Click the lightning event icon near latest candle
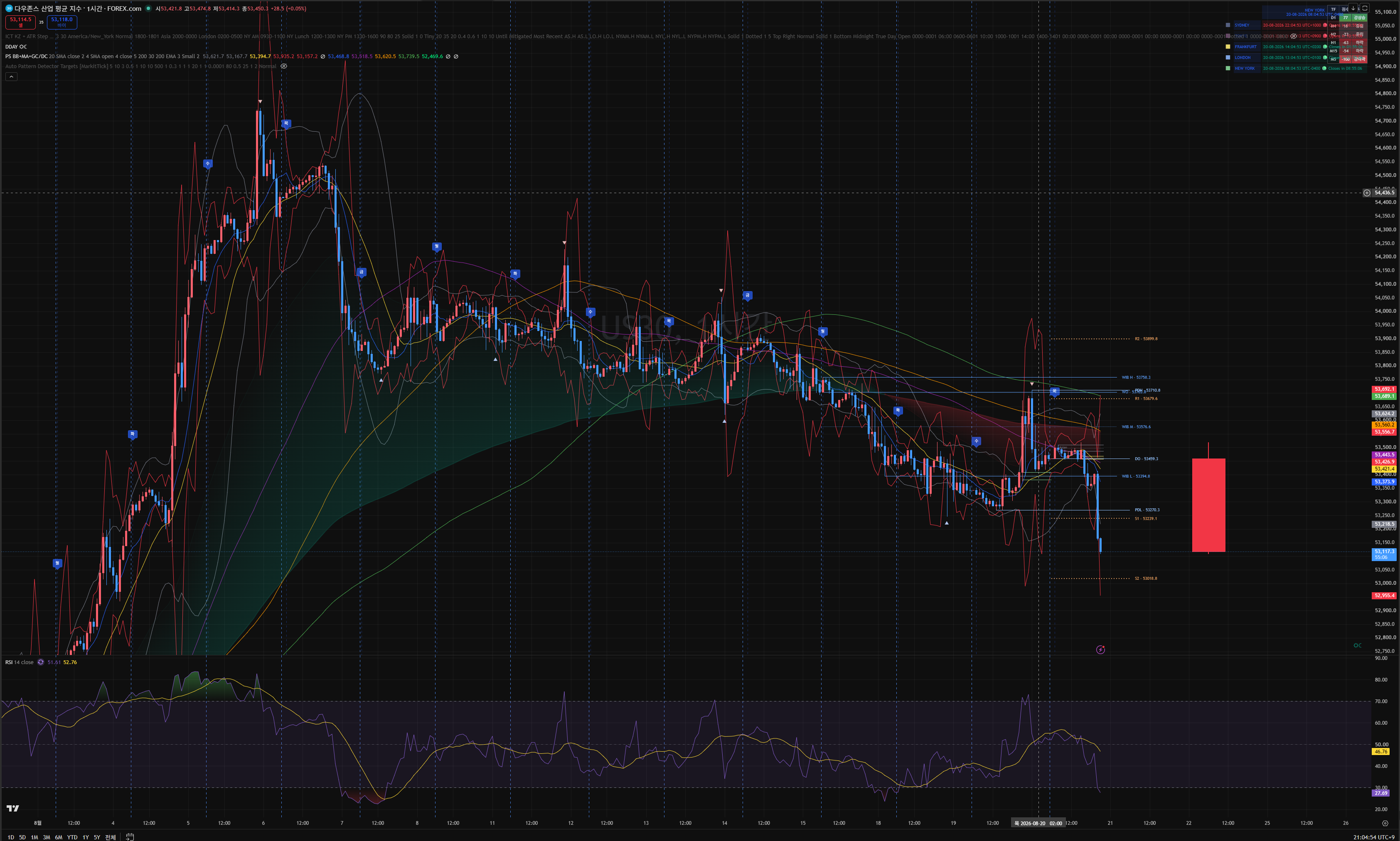The height and width of the screenshot is (841, 1400). coord(1101,650)
